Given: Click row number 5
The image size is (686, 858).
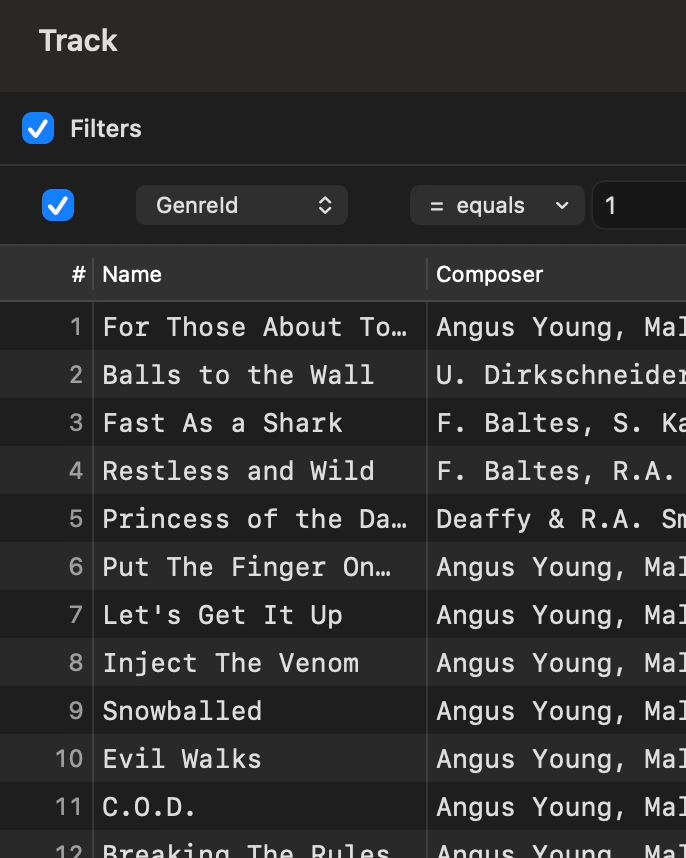Looking at the screenshot, I should click(x=76, y=519).
